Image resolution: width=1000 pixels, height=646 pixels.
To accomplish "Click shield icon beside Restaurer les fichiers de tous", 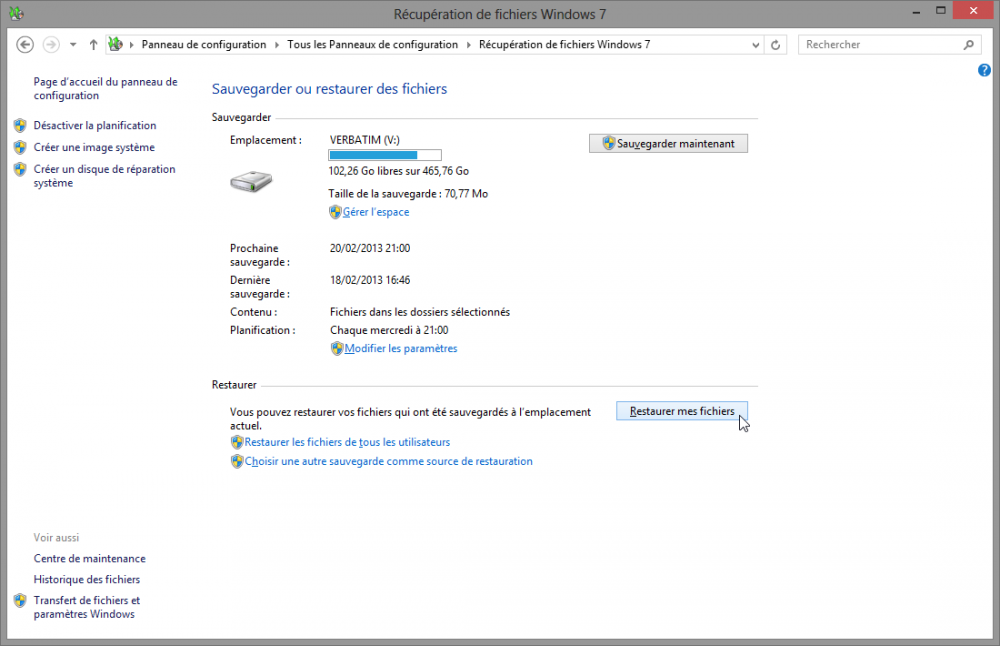I will (237, 443).
